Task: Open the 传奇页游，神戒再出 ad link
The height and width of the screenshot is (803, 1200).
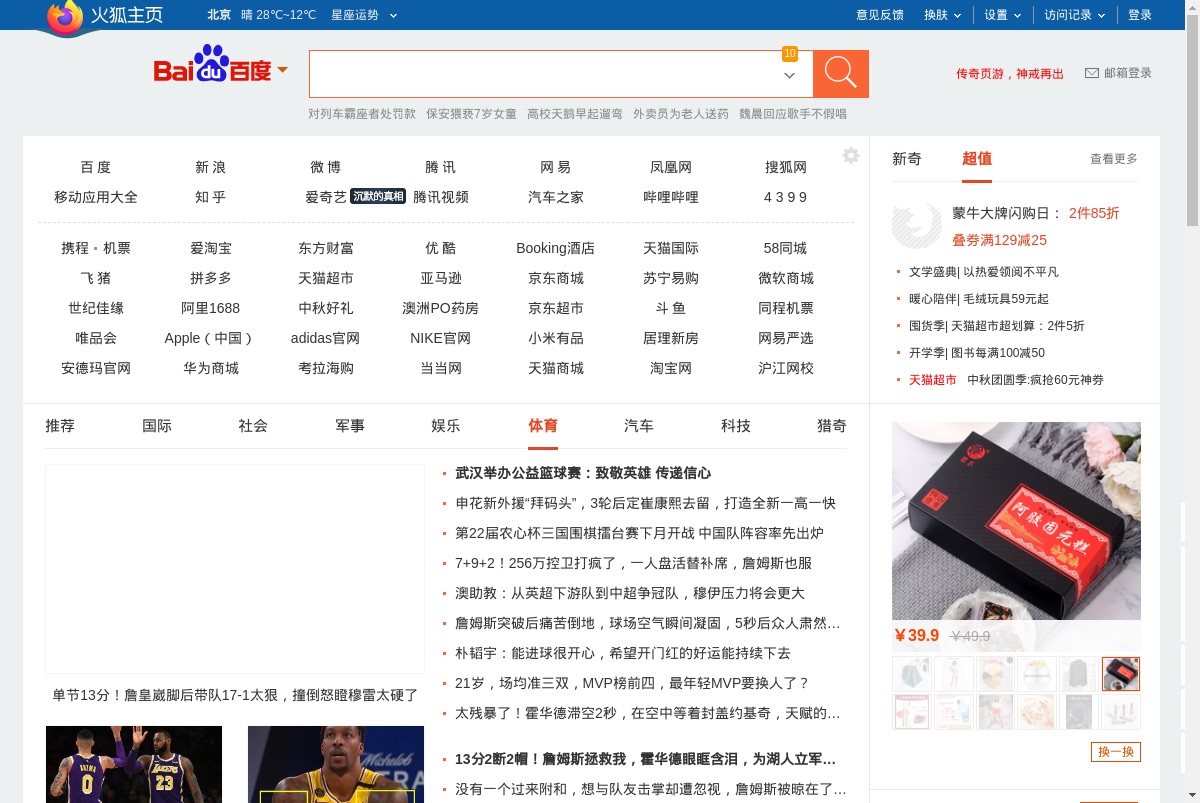Action: click(x=1010, y=74)
